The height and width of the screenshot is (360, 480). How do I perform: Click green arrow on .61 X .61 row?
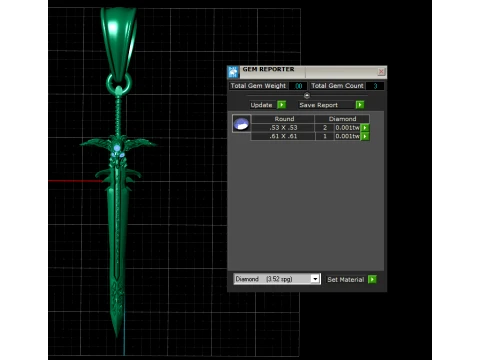(x=365, y=136)
